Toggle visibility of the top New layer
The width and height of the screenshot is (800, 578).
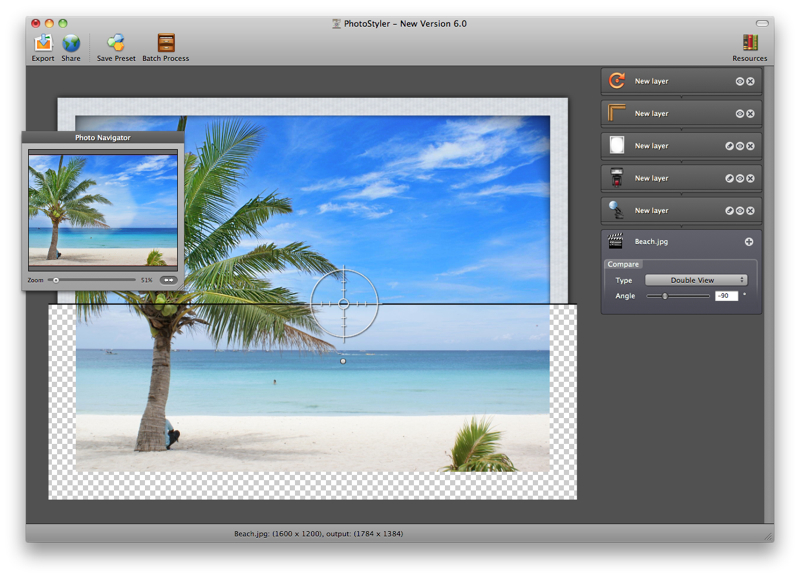738,82
